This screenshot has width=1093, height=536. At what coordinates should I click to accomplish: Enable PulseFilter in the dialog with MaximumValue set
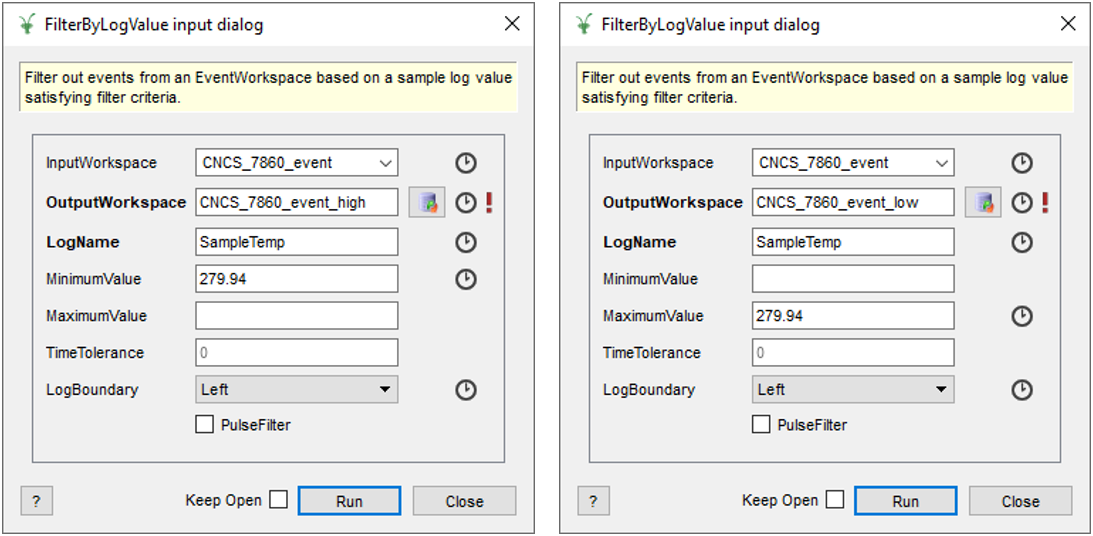pos(761,425)
